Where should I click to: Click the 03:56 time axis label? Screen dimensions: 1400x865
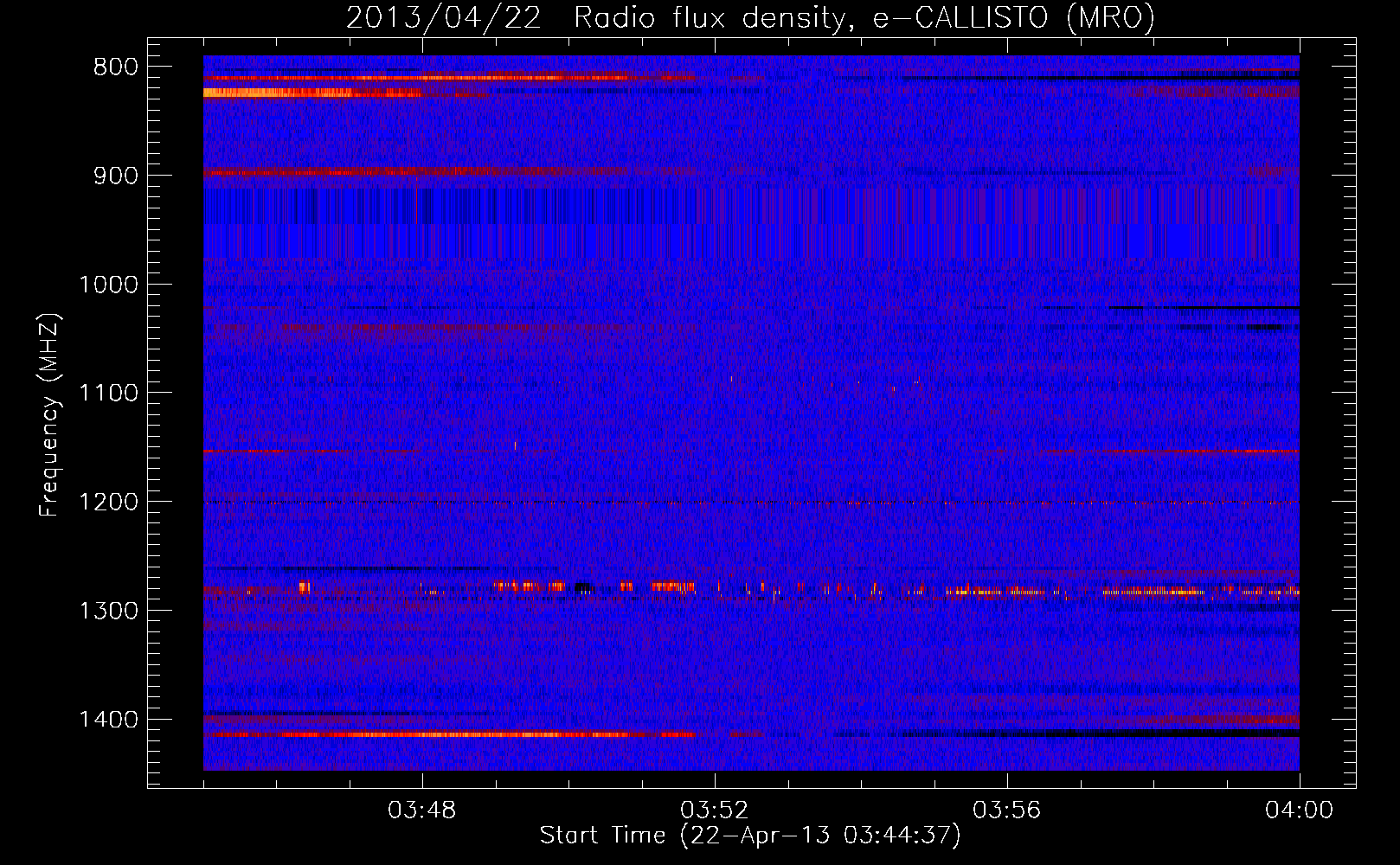click(x=1007, y=811)
